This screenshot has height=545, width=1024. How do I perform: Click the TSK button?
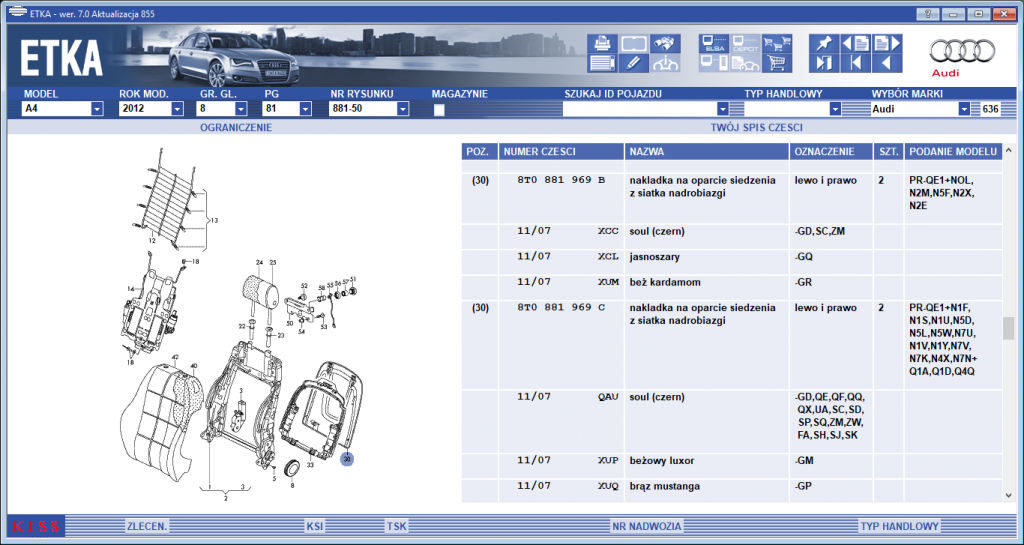[396, 526]
